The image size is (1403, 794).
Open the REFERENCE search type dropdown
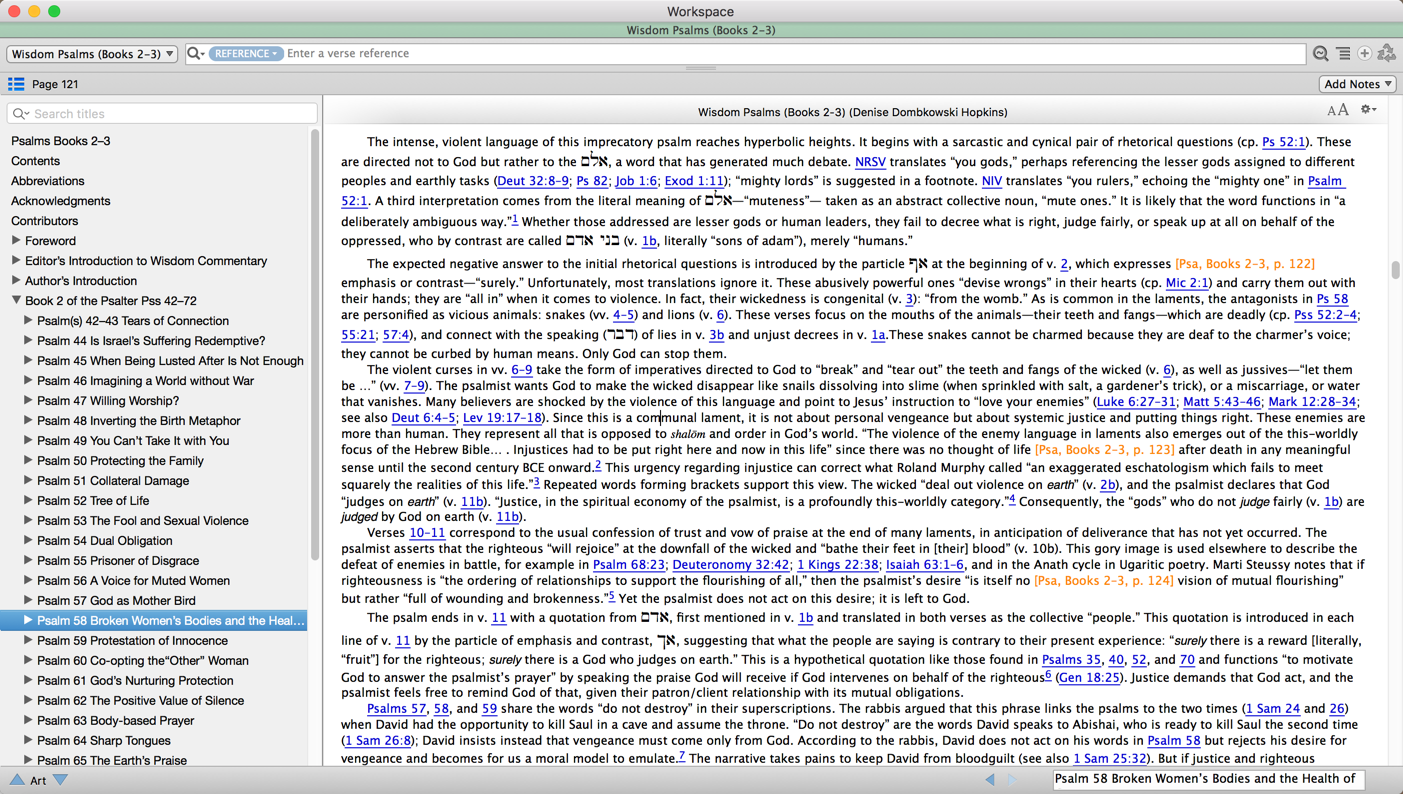tap(245, 54)
